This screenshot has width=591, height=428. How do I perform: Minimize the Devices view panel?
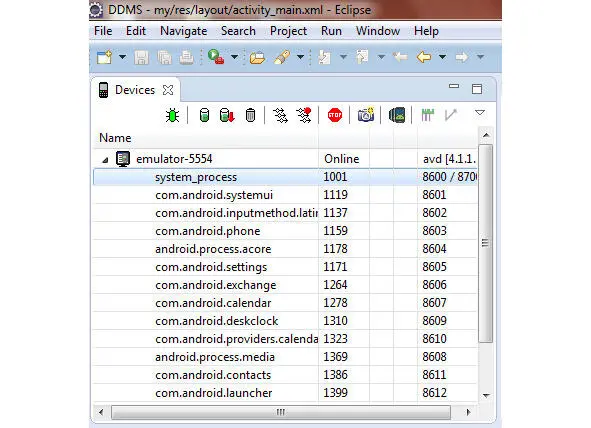454,86
